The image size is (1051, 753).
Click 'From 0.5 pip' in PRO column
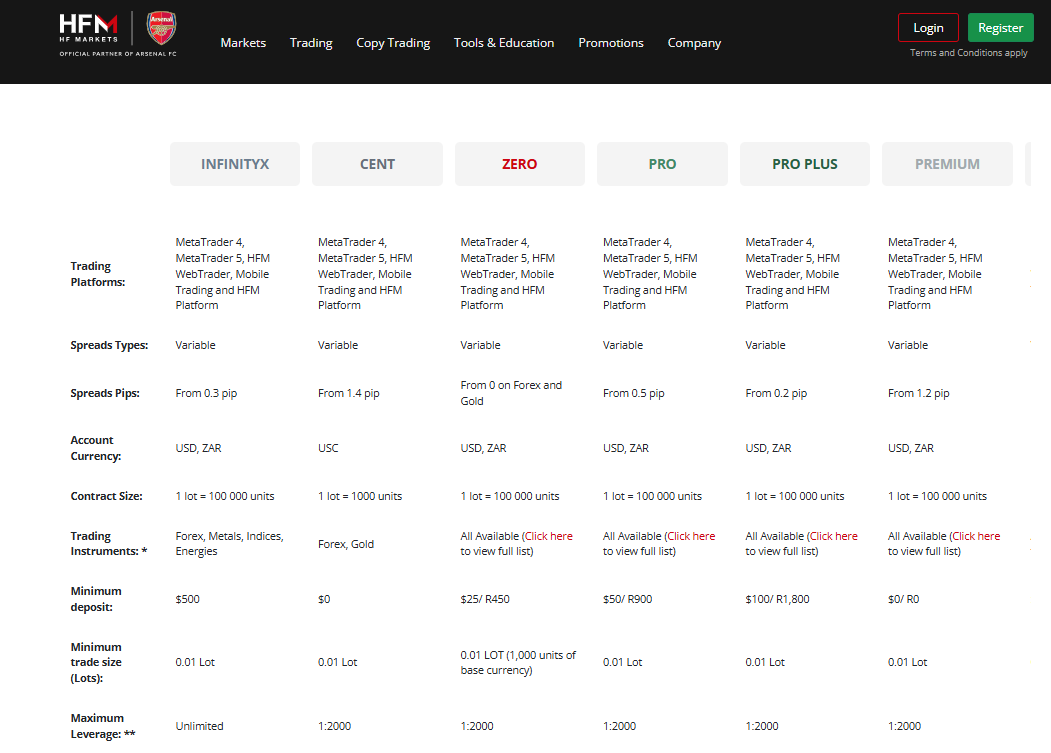[633, 394]
